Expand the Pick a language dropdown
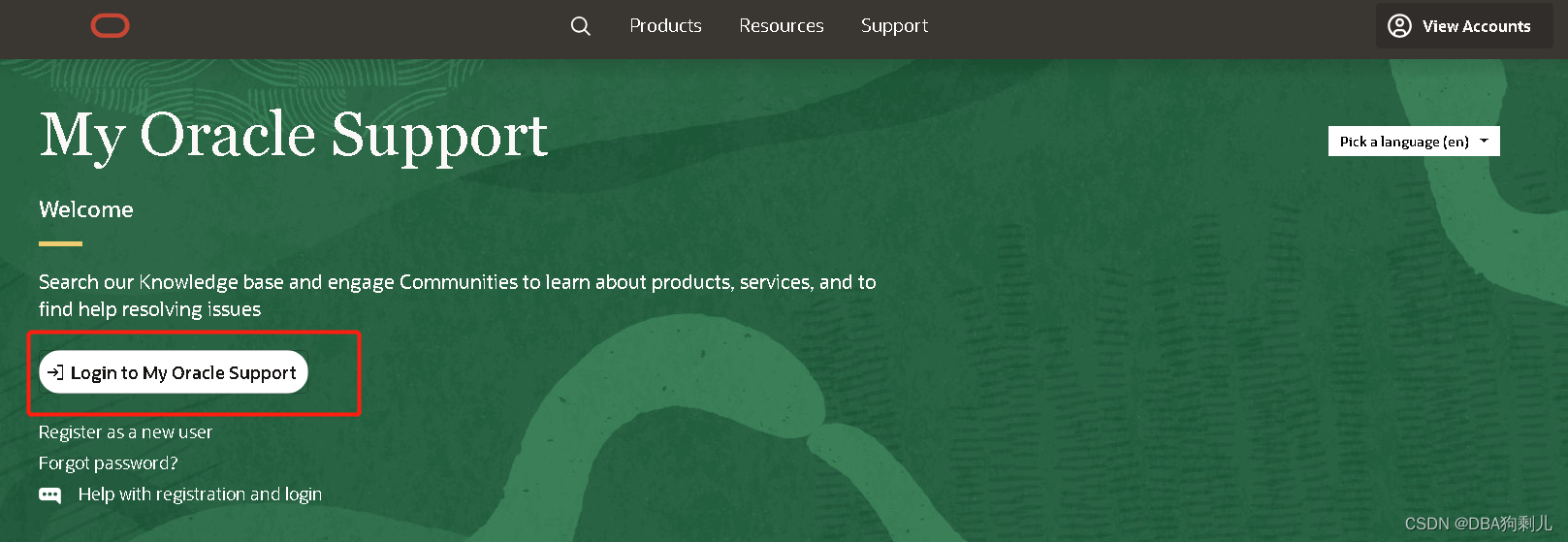Screen dimensions: 1568x542 point(1414,142)
